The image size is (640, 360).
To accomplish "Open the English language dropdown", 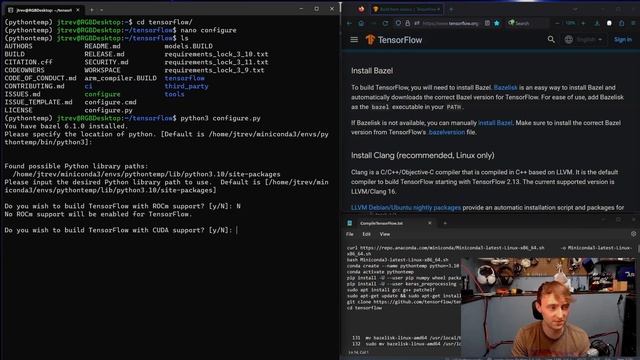I will tap(584, 40).
